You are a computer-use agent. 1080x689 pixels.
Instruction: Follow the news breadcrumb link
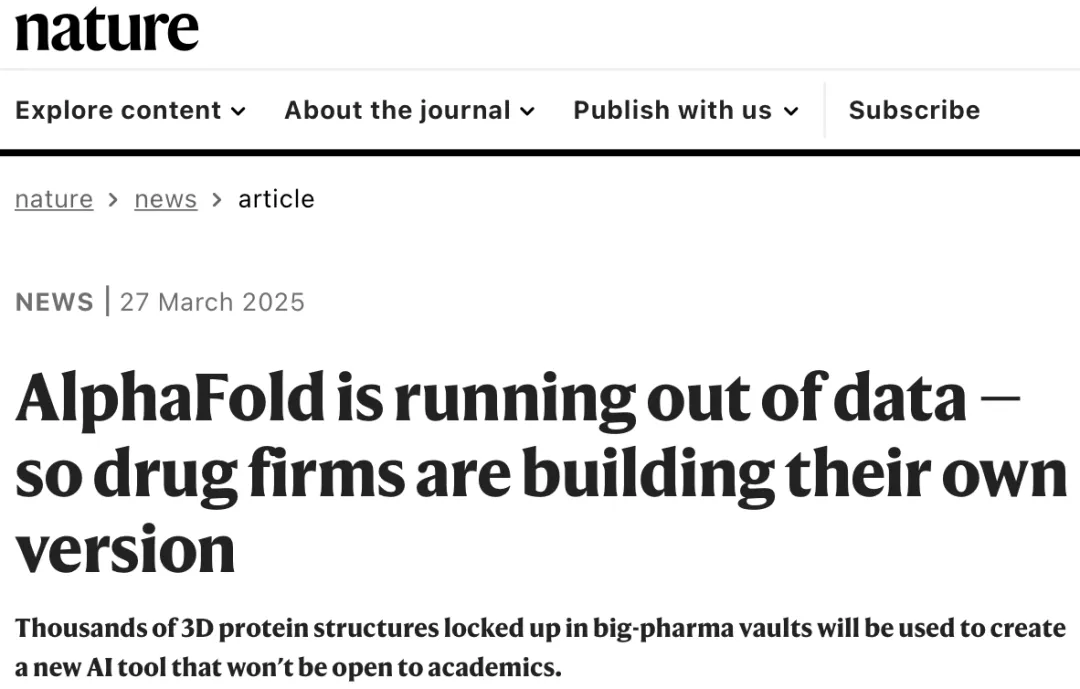(x=165, y=199)
